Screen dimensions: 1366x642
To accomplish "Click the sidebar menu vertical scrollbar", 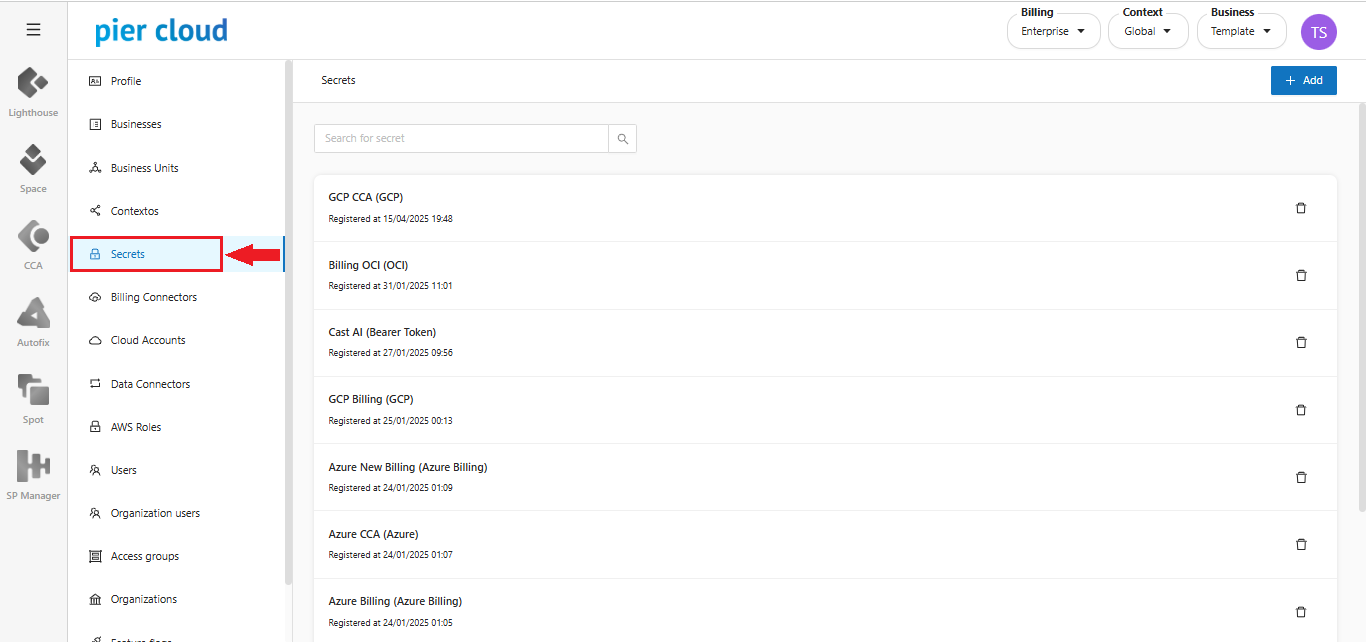I will click(x=289, y=320).
